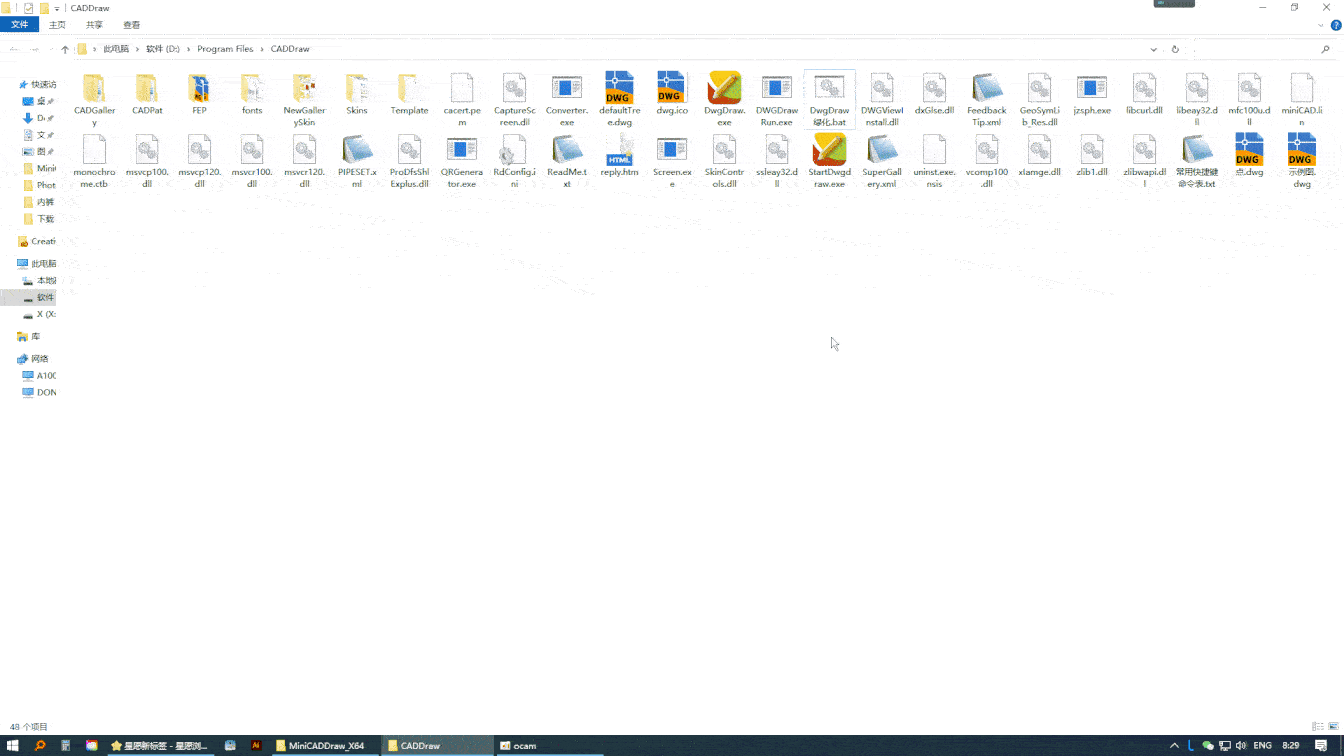
Task: Select the CaptureScreen.dll file
Action: click(x=514, y=100)
